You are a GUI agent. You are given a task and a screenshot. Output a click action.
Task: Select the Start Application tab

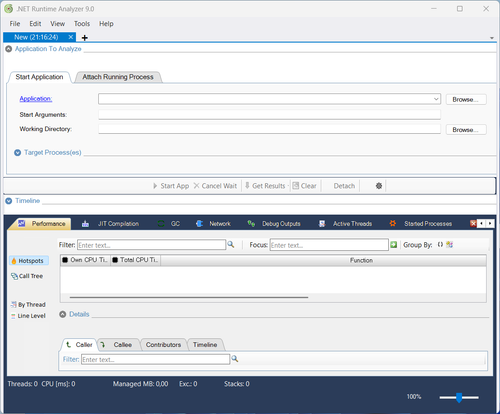click(39, 77)
